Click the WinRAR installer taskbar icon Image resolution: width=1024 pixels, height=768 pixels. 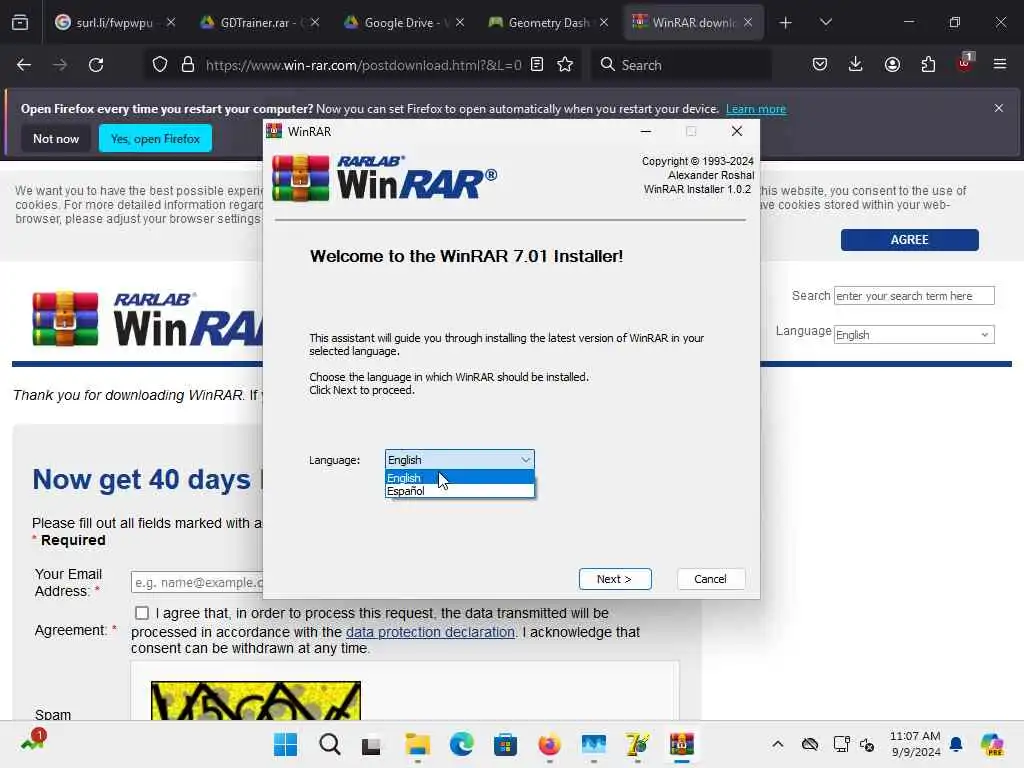tap(681, 744)
